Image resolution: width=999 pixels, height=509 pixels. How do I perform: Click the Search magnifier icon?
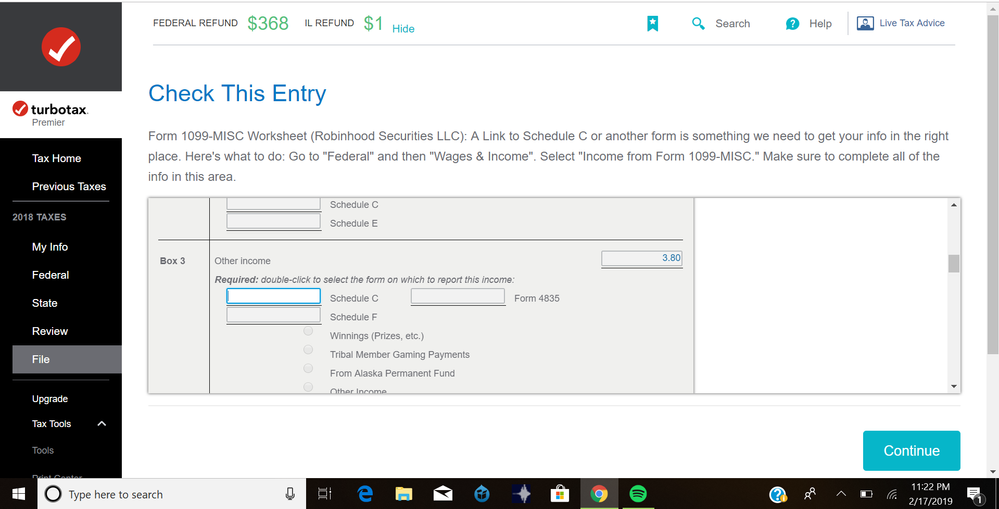698,23
